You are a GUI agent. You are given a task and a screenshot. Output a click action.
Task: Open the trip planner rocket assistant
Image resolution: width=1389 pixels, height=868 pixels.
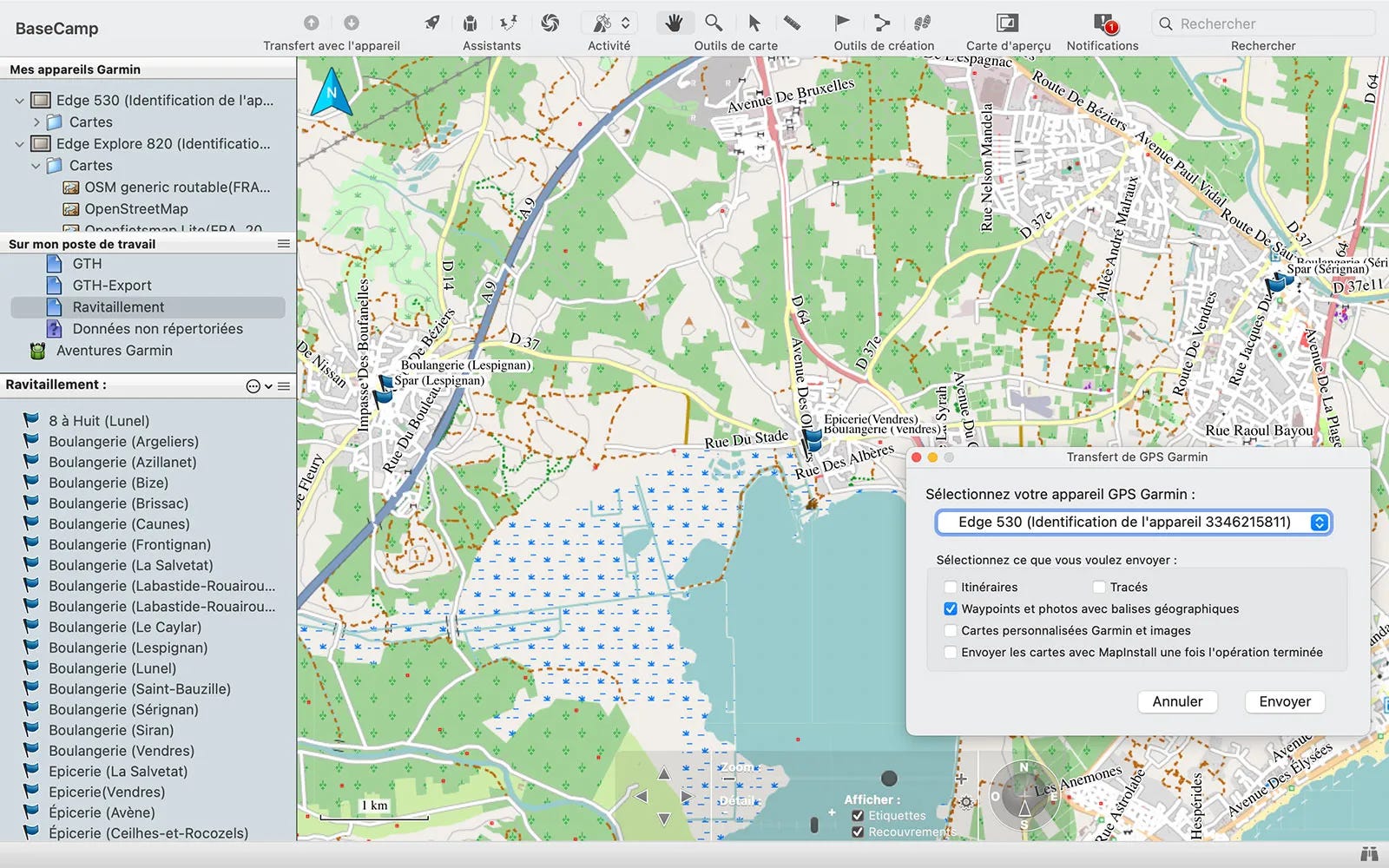431,23
